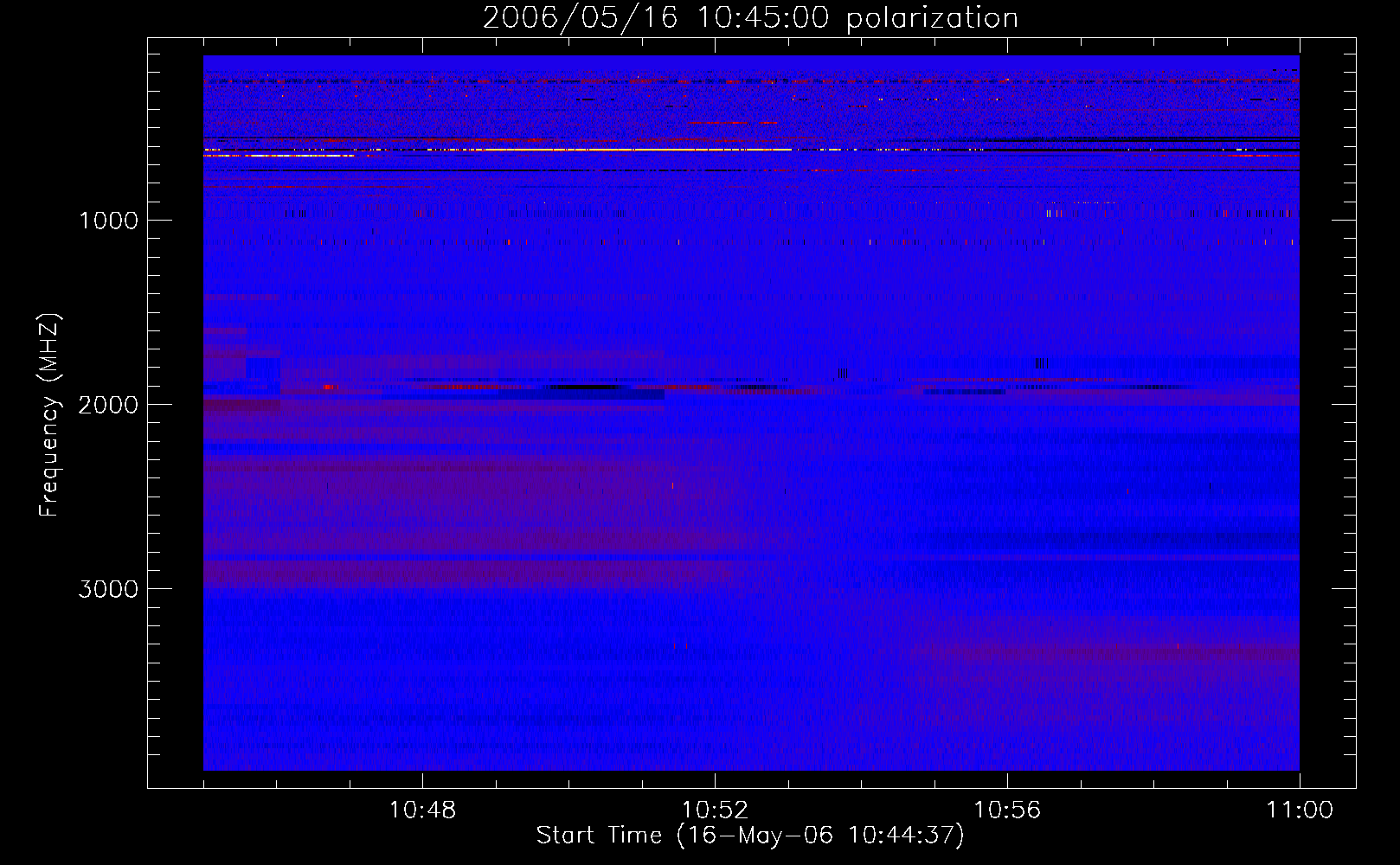Click the "10:48" time tick label
This screenshot has height=865, width=1400.
(x=422, y=811)
